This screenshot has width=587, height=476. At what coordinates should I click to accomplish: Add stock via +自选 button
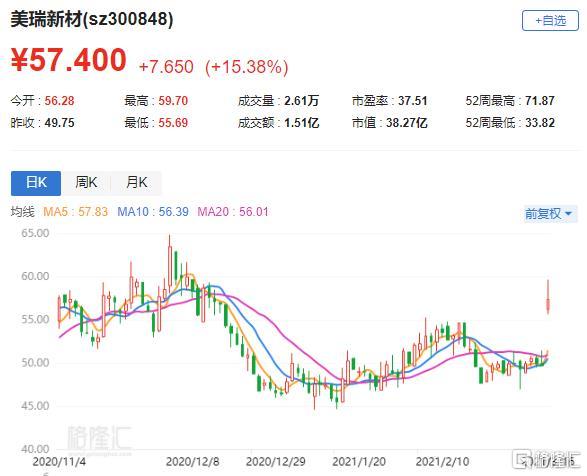pos(550,21)
